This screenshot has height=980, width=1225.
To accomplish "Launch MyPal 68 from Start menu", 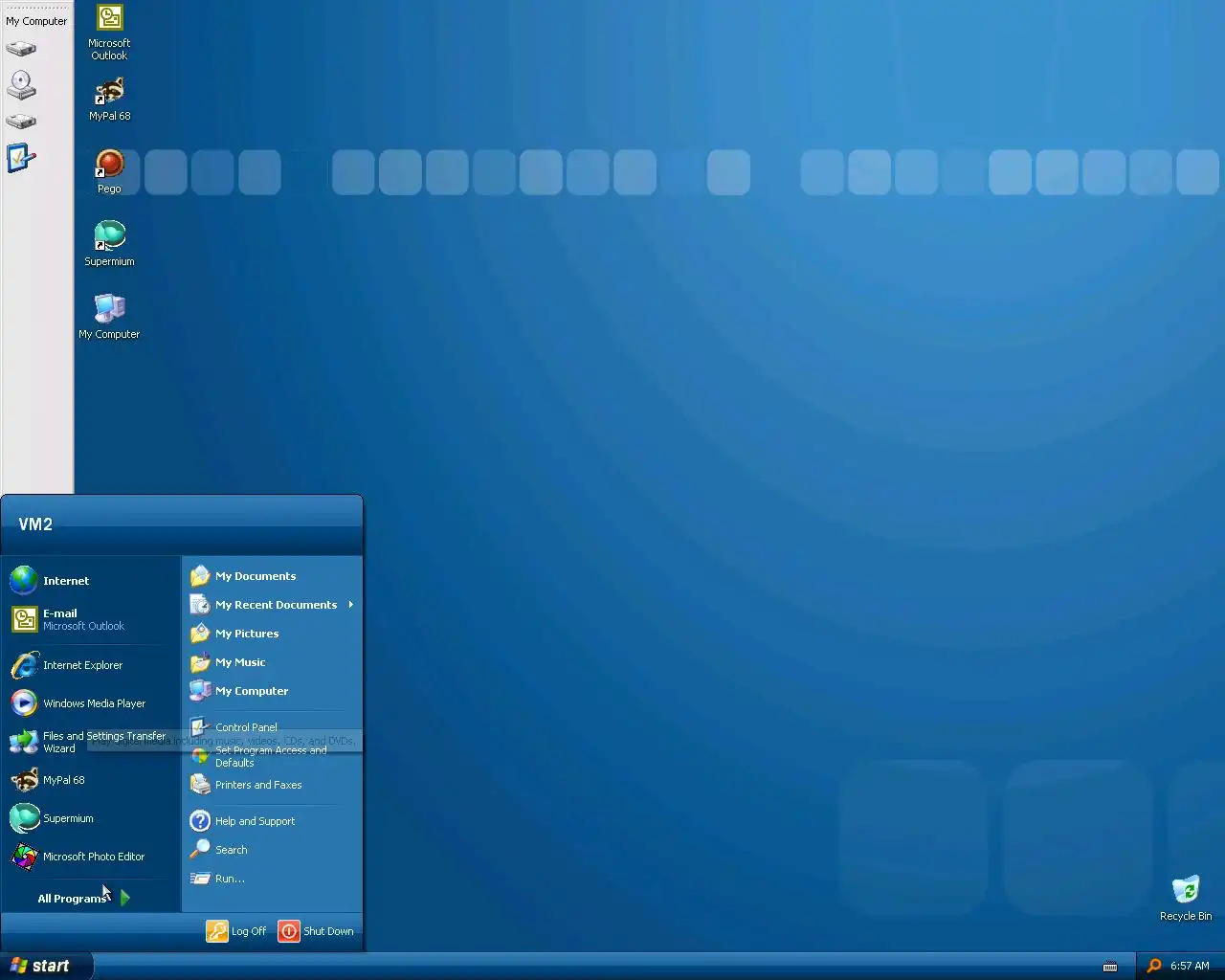I will click(91, 780).
